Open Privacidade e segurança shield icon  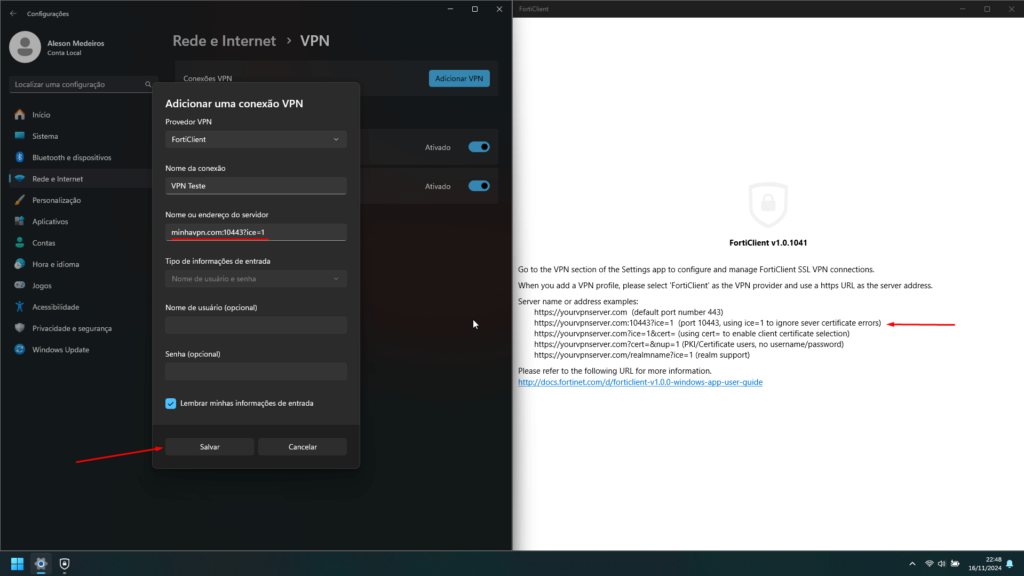[20, 328]
